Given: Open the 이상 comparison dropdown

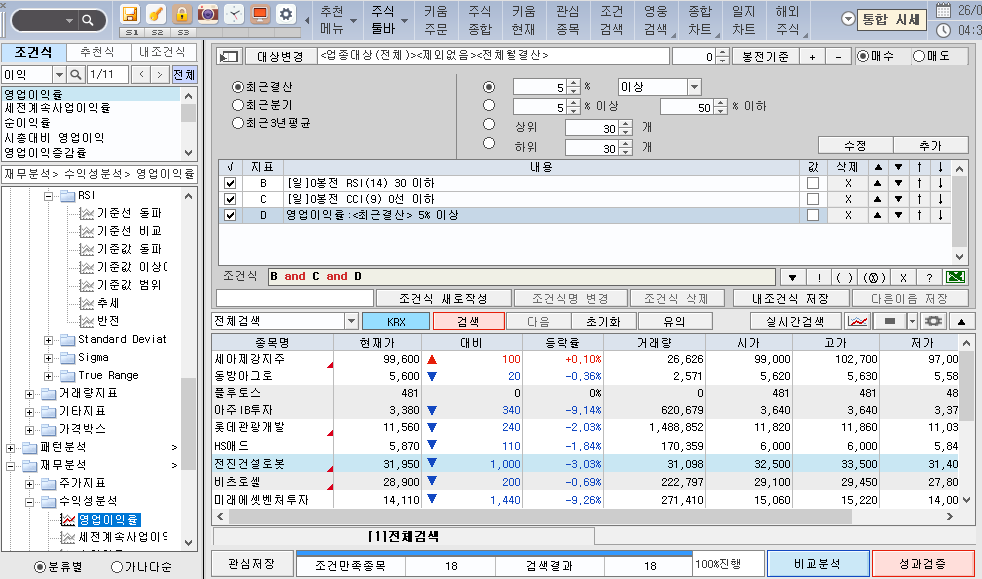Looking at the screenshot, I should click(694, 87).
